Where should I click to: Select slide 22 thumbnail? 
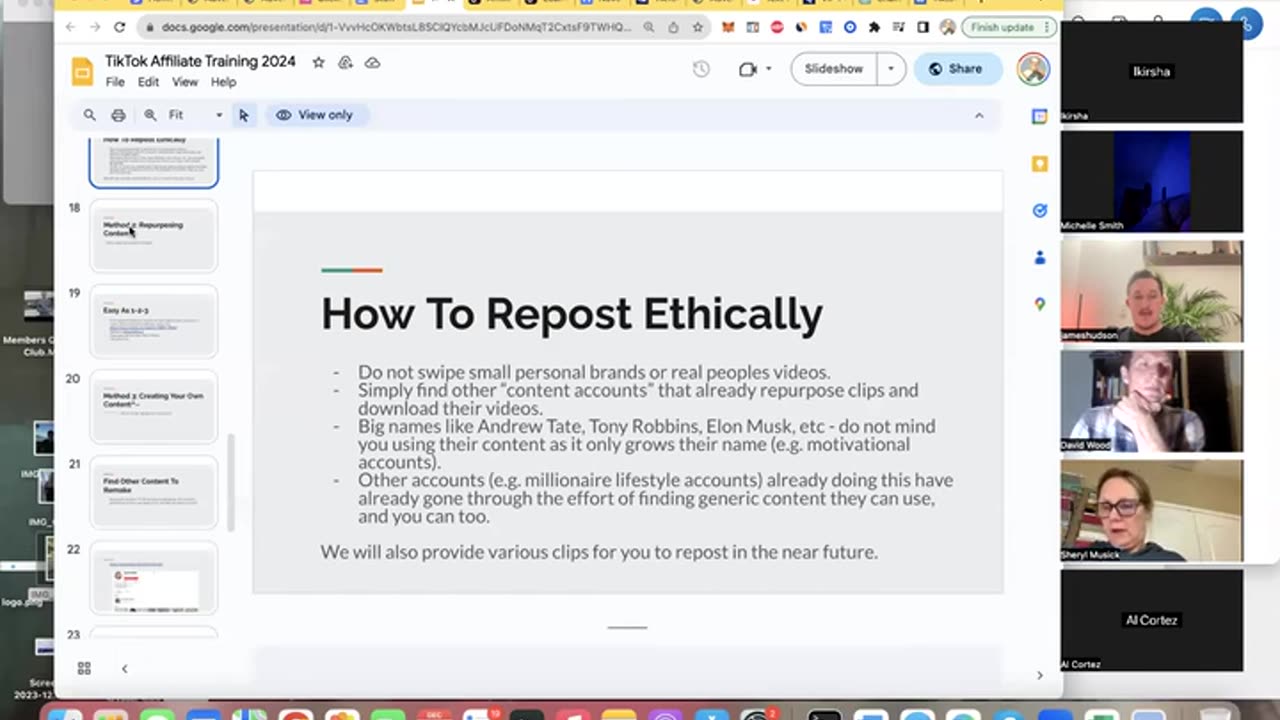(154, 578)
